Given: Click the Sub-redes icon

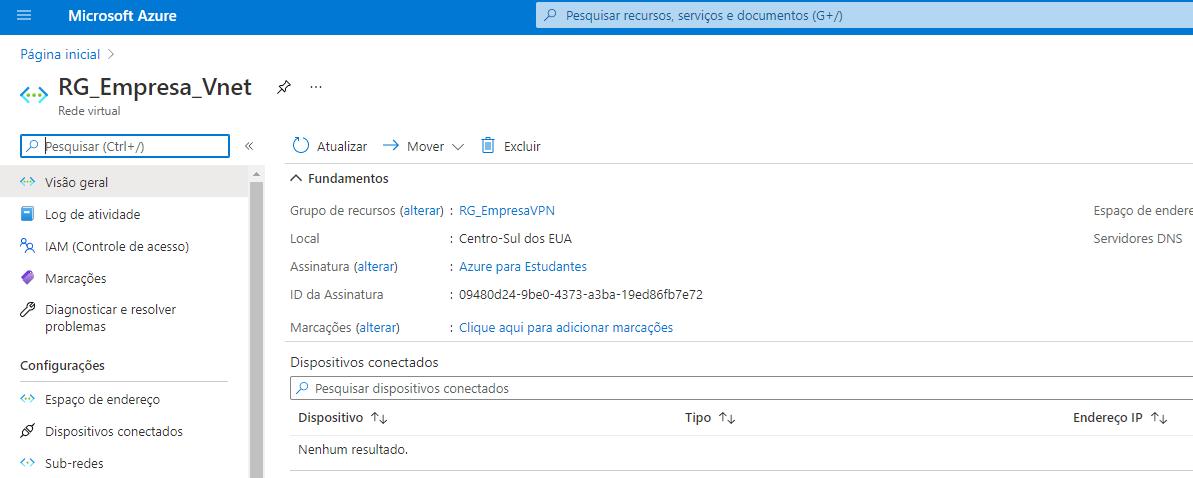Looking at the screenshot, I should [x=28, y=463].
